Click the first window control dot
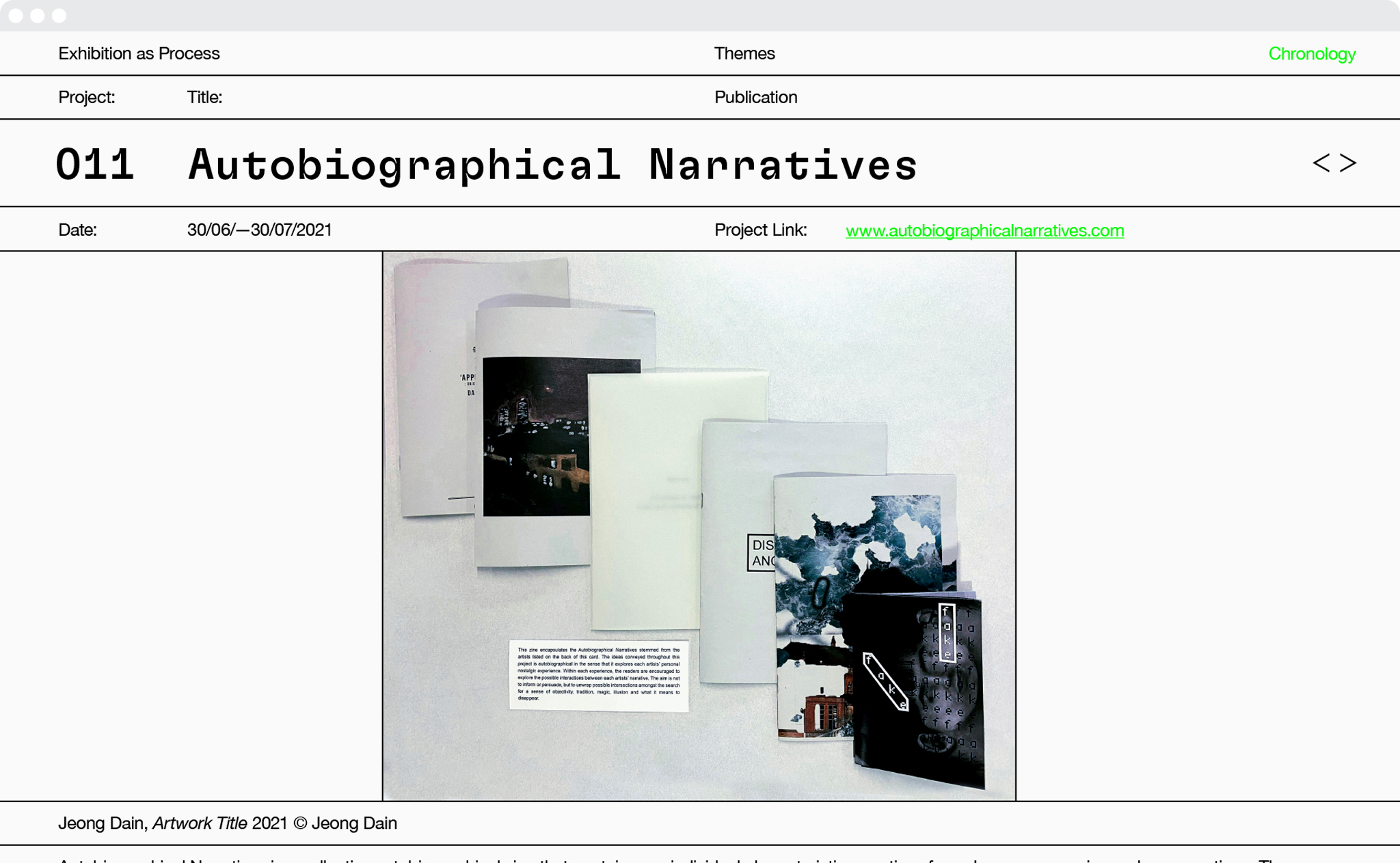The image size is (1400, 863). click(16, 15)
